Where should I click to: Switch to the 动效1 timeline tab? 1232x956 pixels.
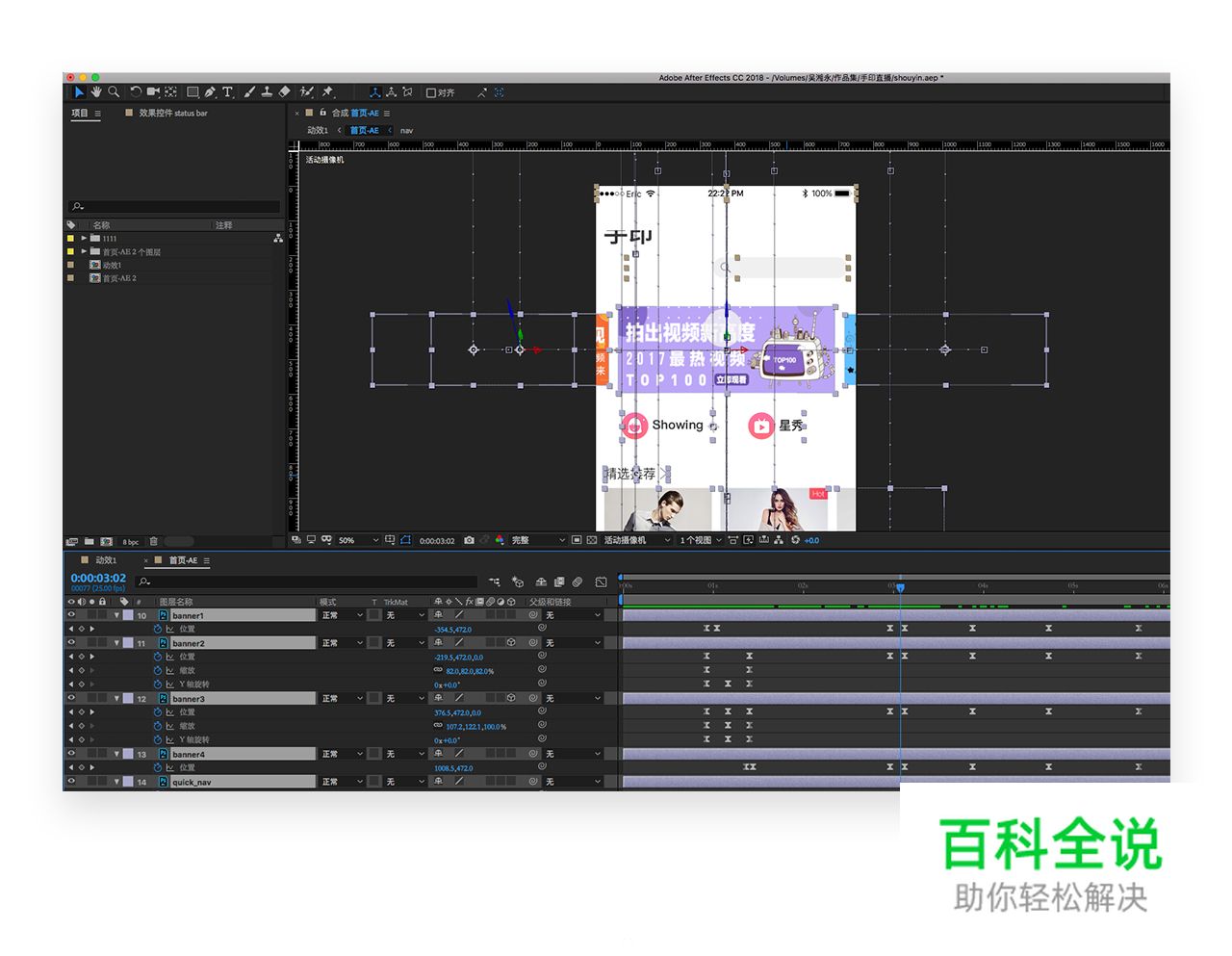pyautogui.click(x=106, y=560)
